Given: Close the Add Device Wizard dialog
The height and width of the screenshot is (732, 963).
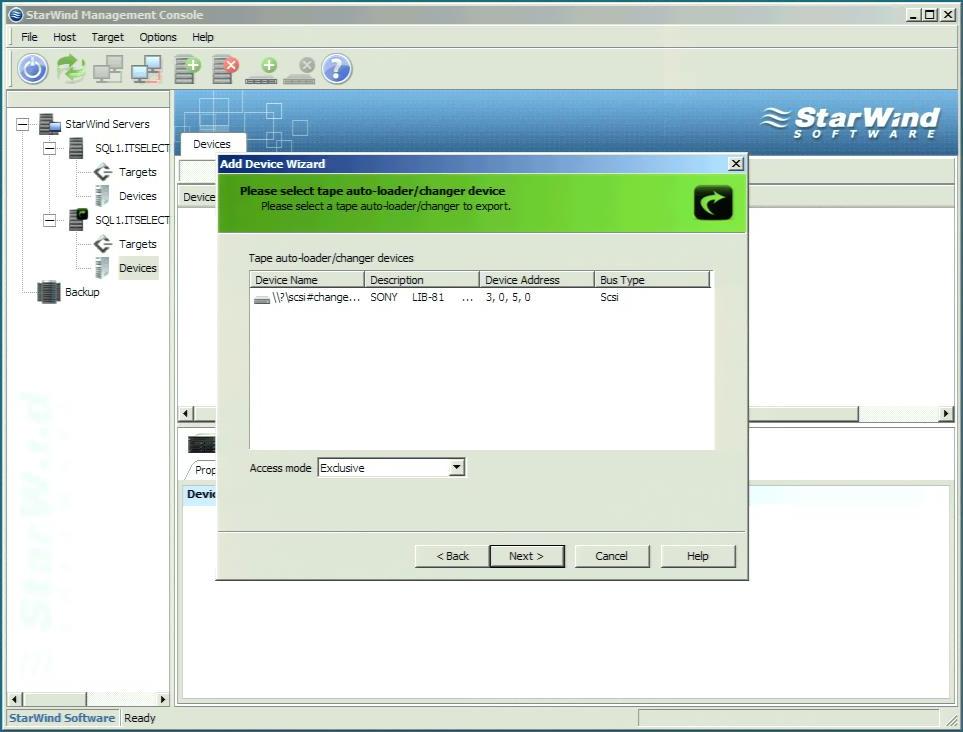Looking at the screenshot, I should coord(736,163).
